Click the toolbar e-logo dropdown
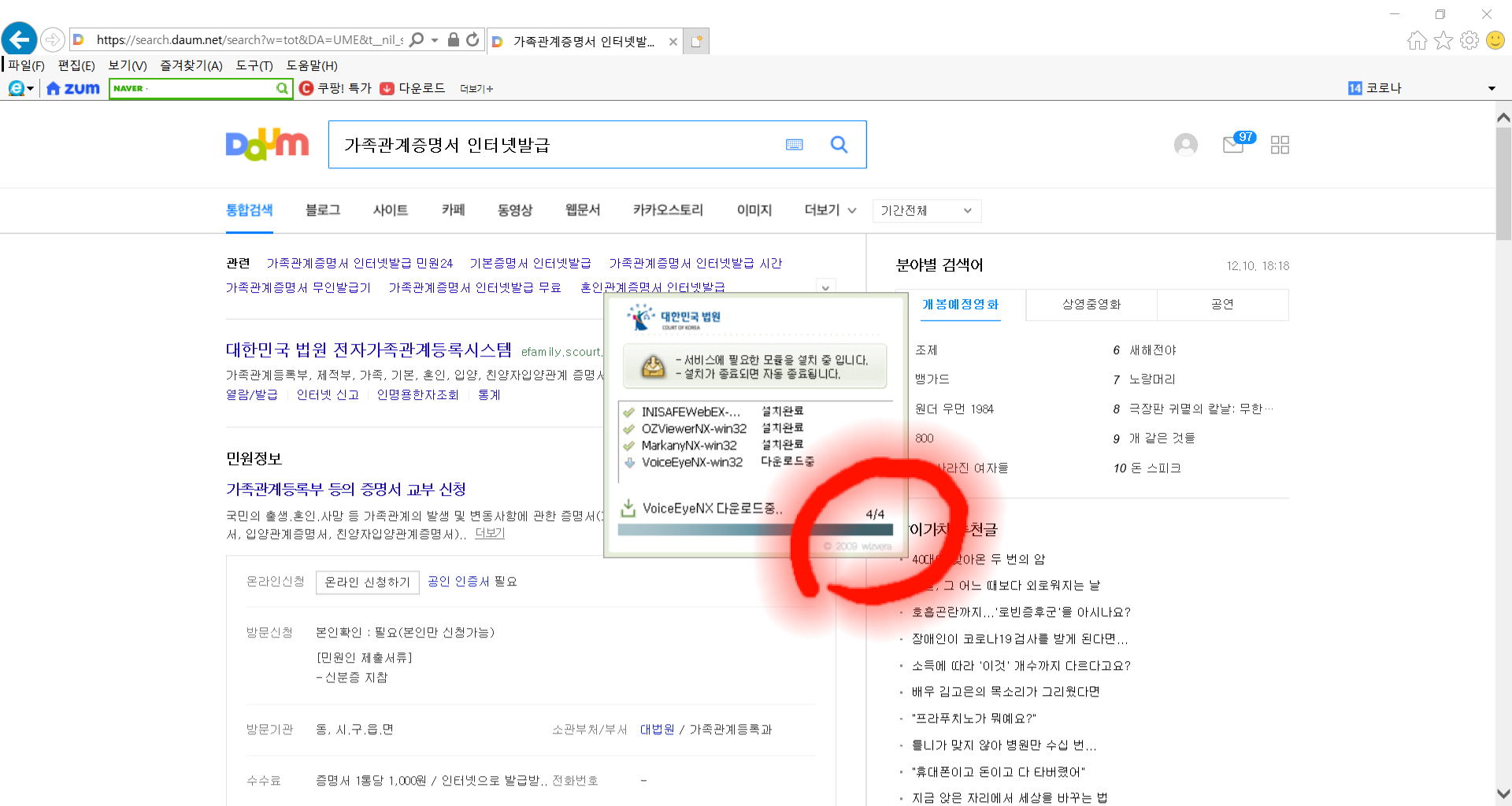1512x806 pixels. point(21,88)
